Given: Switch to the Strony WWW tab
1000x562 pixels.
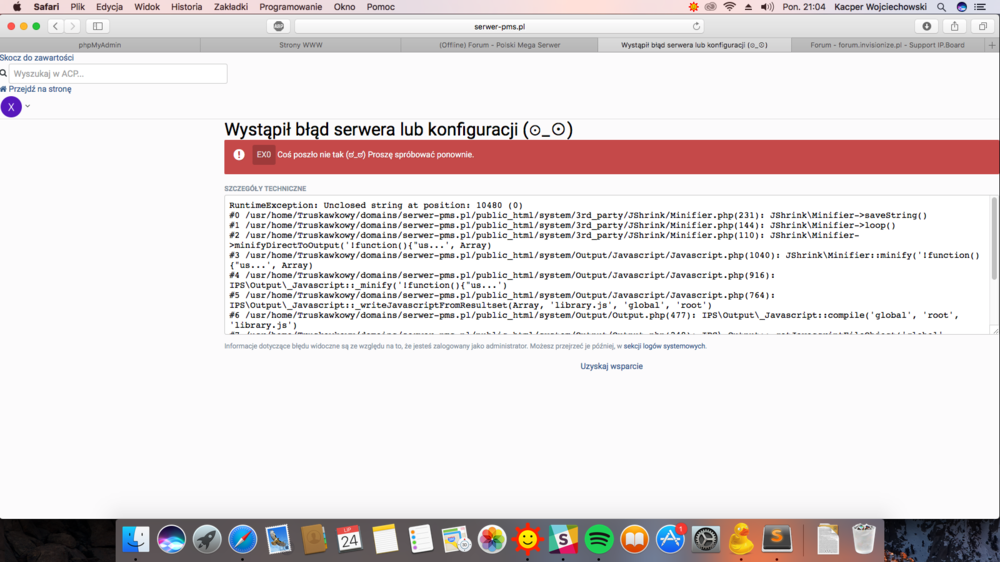Looking at the screenshot, I should [300, 45].
